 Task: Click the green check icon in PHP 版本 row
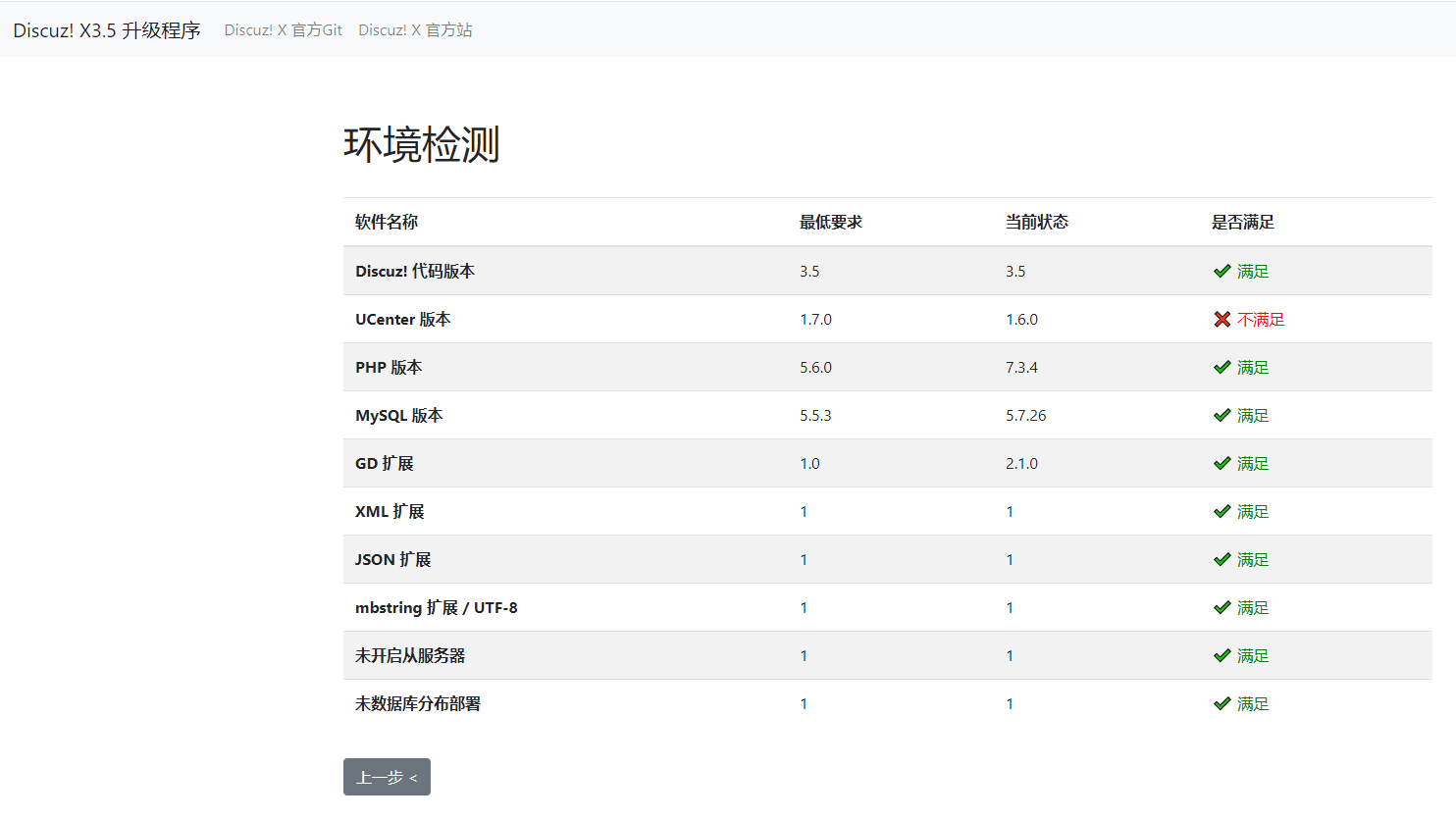1222,367
